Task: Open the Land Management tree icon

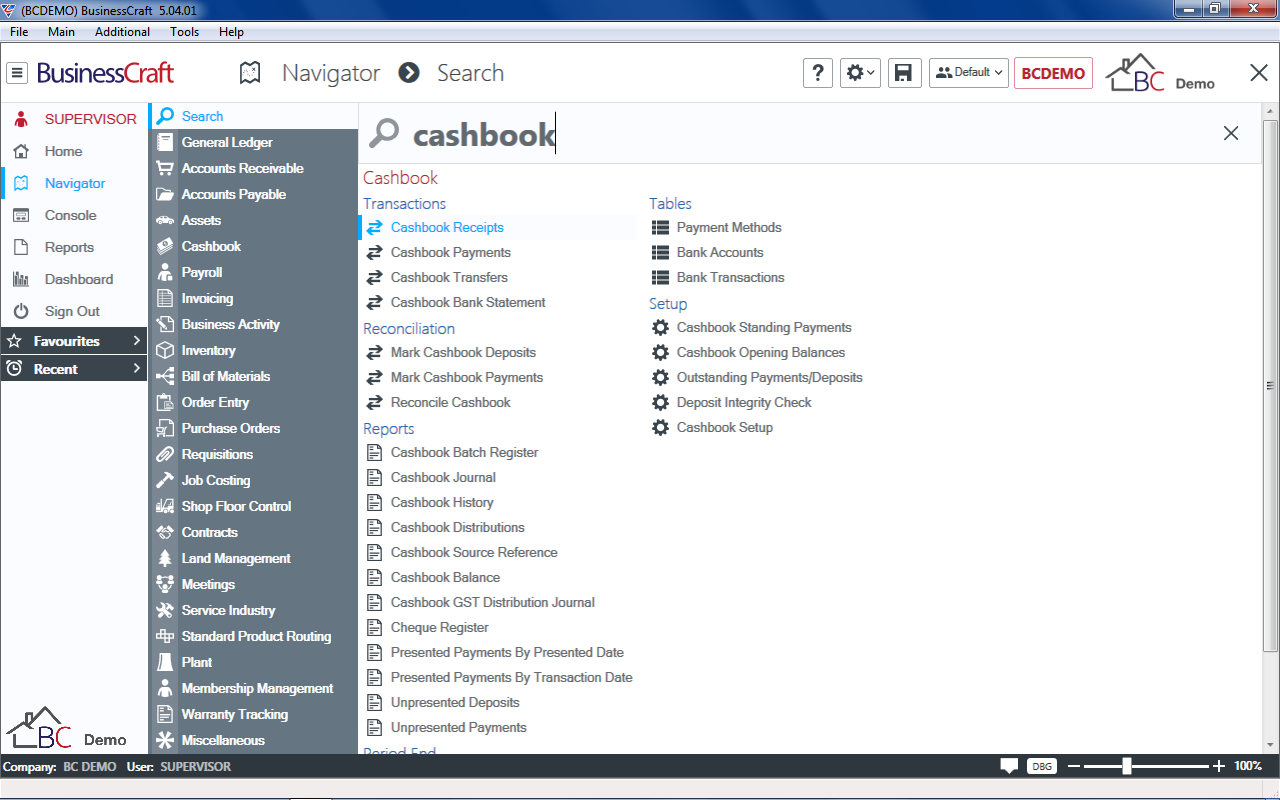Action: click(165, 558)
